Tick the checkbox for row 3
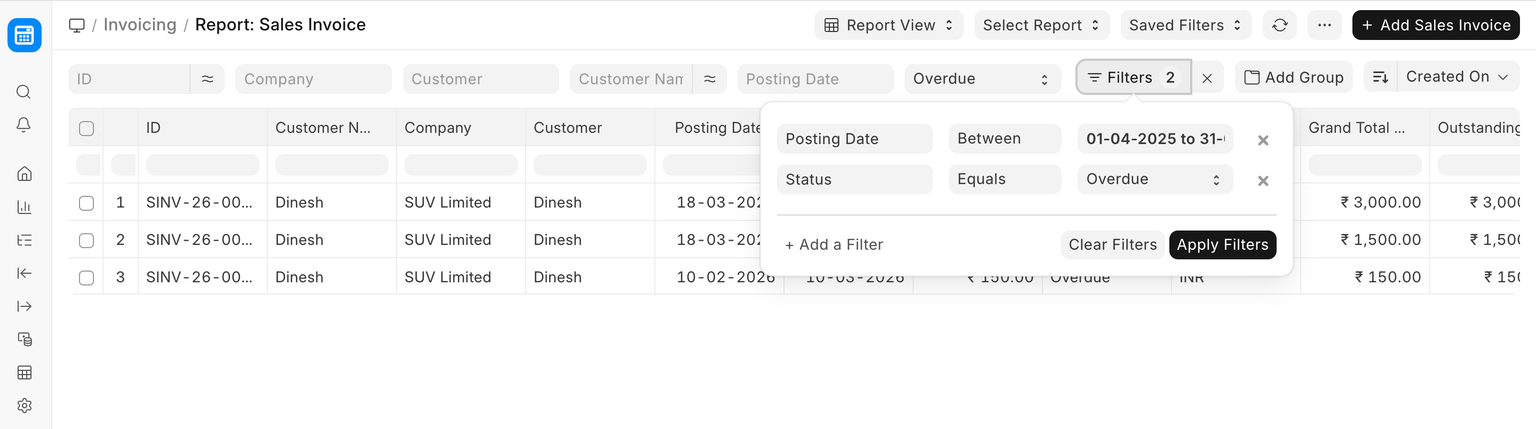This screenshot has width=1536, height=429. tap(86, 278)
